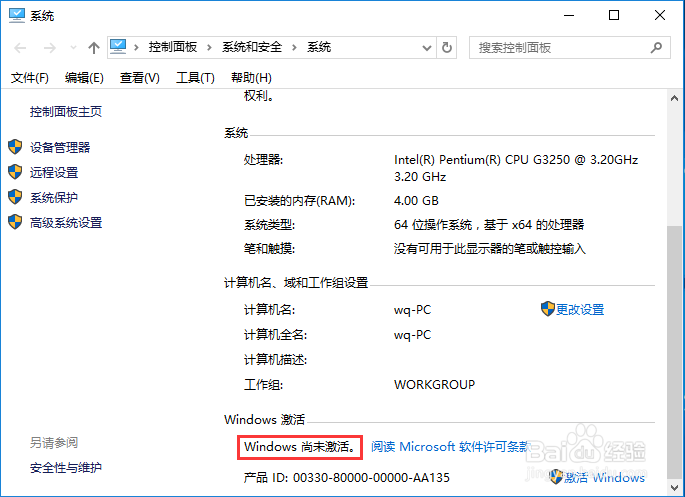This screenshot has height=497, width=685.
Task: Go up one level with up arrow
Action: (x=93, y=48)
